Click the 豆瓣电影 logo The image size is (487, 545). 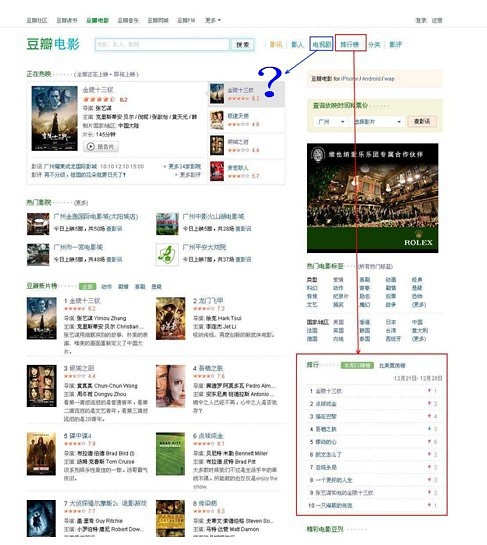[53, 44]
